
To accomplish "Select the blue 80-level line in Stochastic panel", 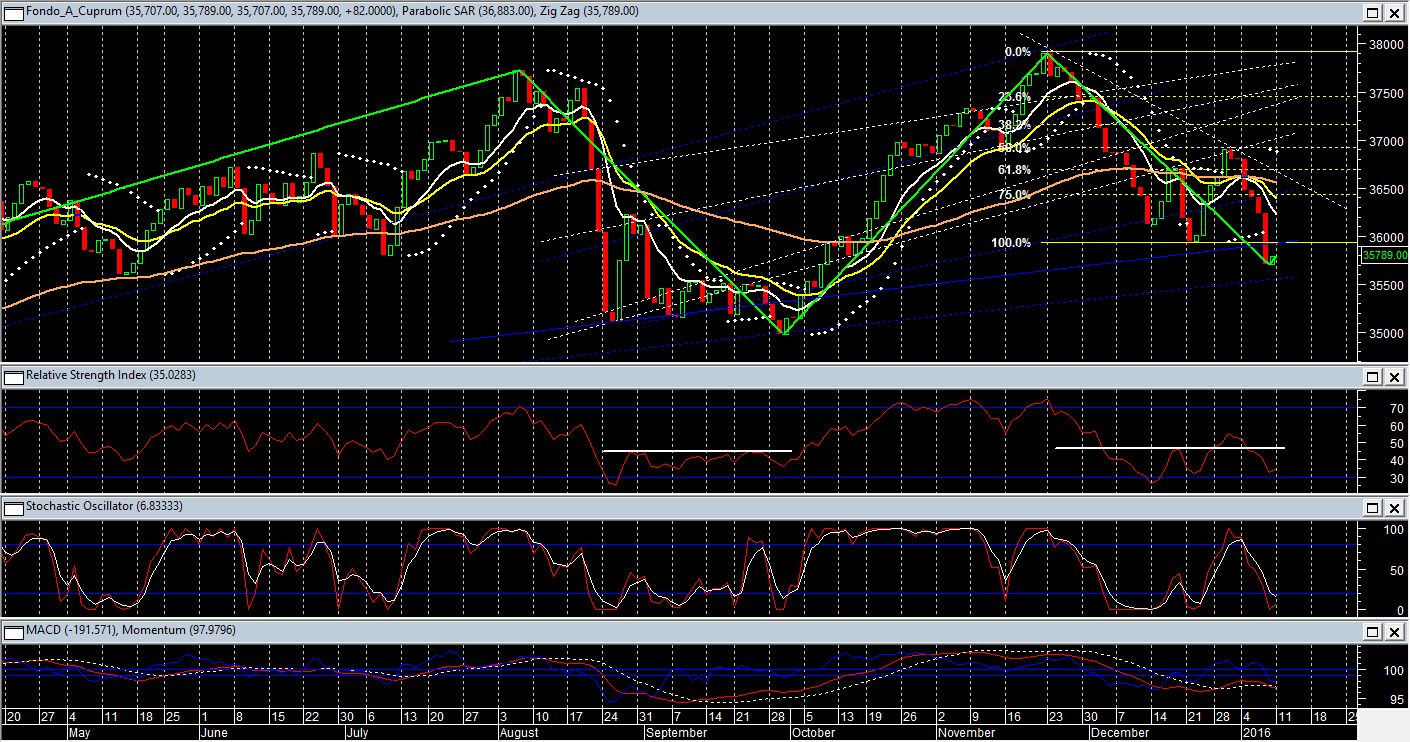I will pos(680,545).
